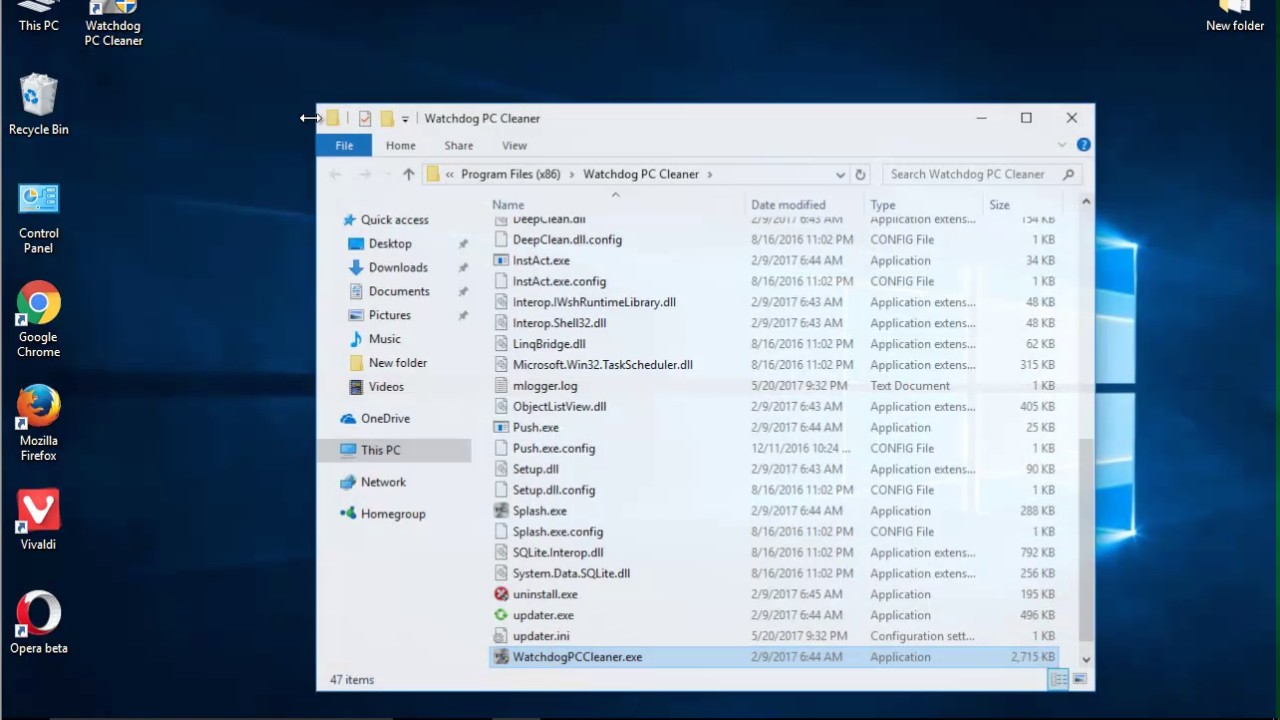Select Homegroup in navigation pane
The width and height of the screenshot is (1280, 720).
coord(393,514)
